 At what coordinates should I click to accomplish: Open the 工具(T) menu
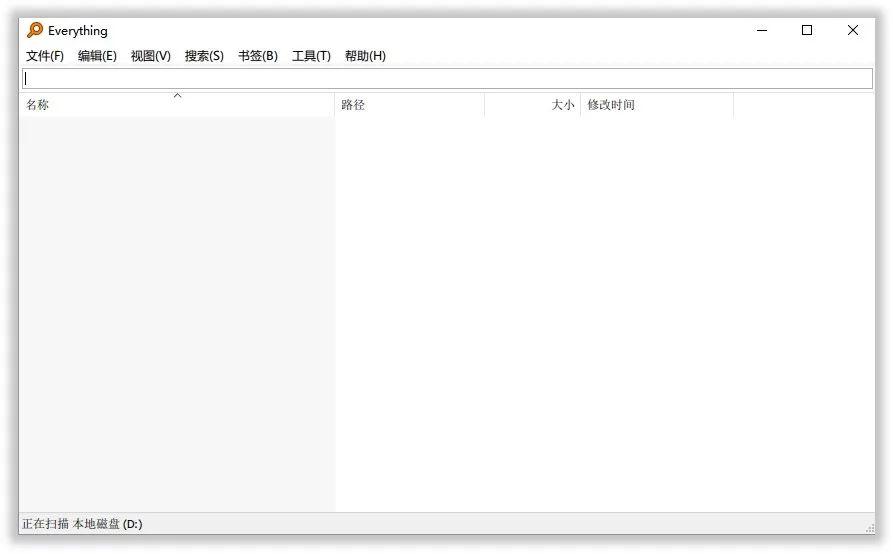point(311,56)
